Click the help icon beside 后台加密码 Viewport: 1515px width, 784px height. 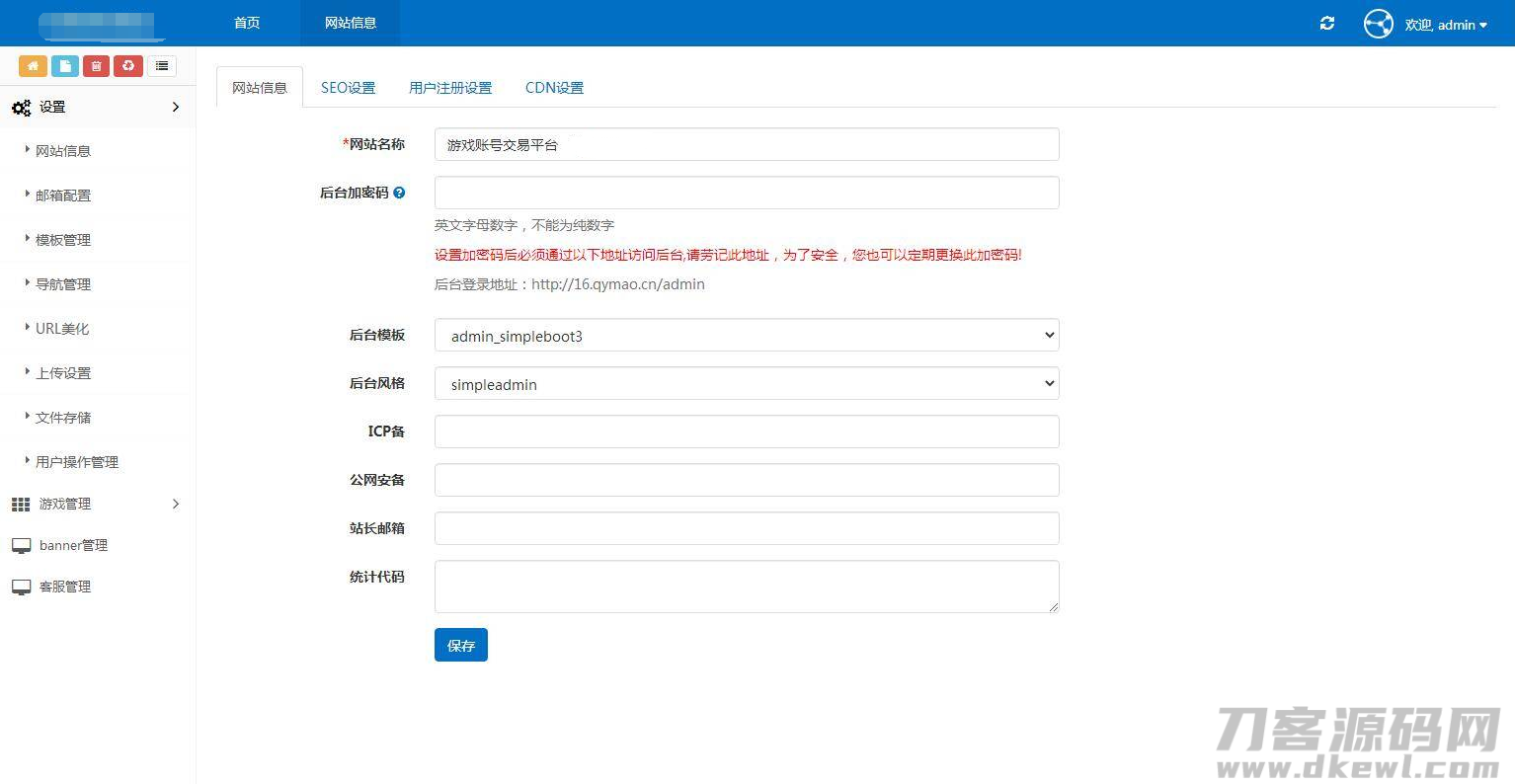click(x=399, y=194)
